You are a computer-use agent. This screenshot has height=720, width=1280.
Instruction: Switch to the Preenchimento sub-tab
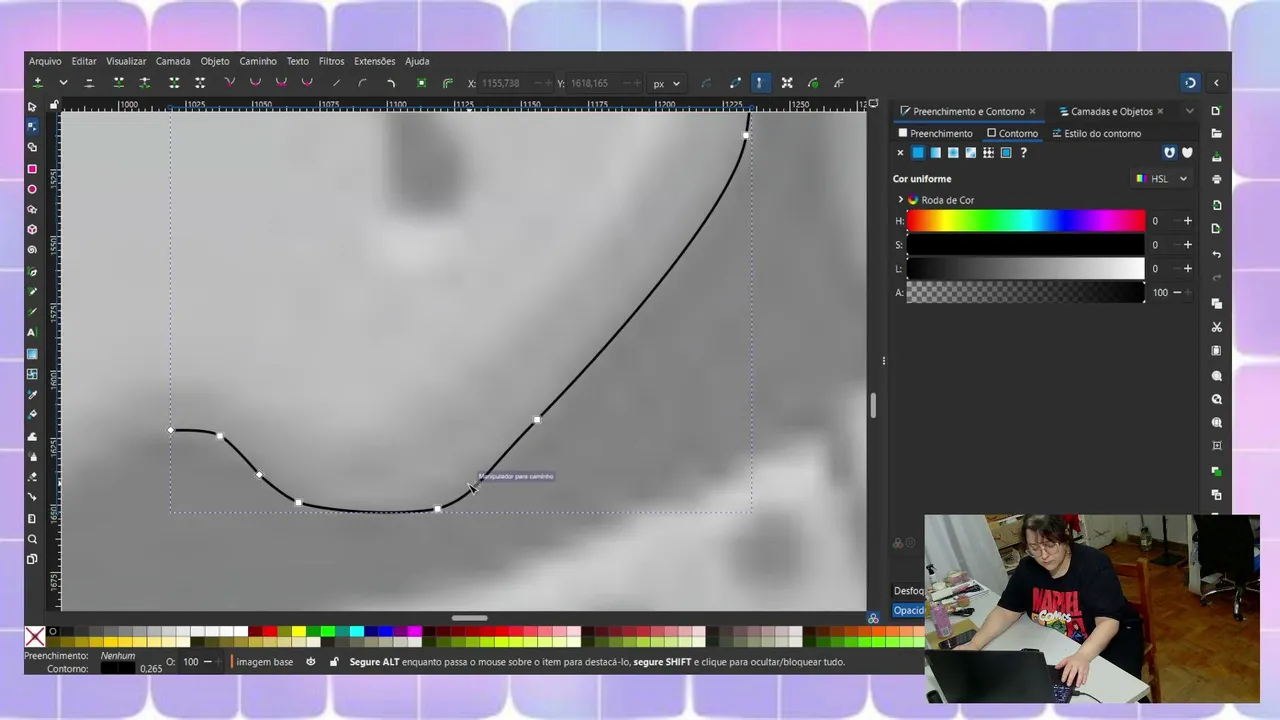tap(935, 133)
